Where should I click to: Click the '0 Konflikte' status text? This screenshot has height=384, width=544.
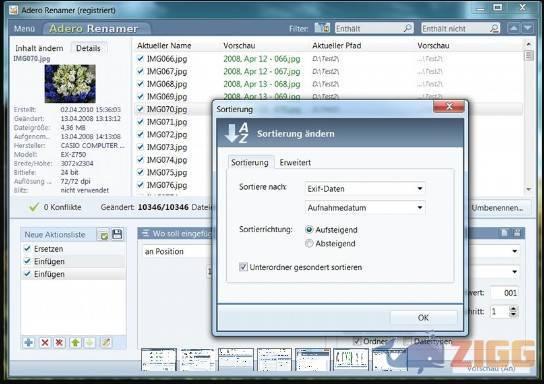[x=62, y=207]
